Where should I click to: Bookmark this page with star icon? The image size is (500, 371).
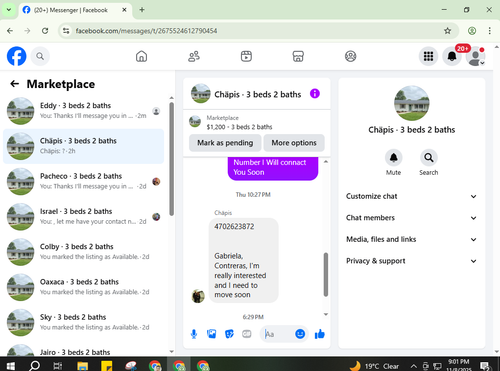click(x=447, y=31)
